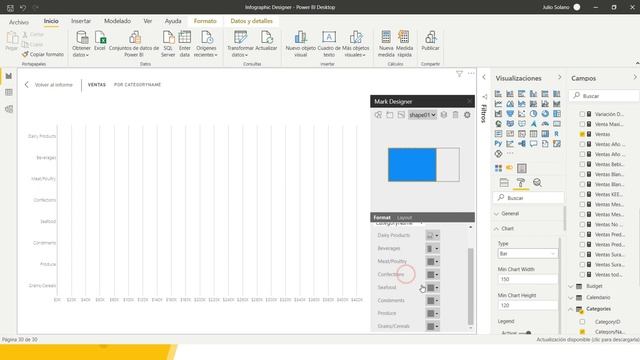
Task: Click the Publicar button
Action: (430, 41)
